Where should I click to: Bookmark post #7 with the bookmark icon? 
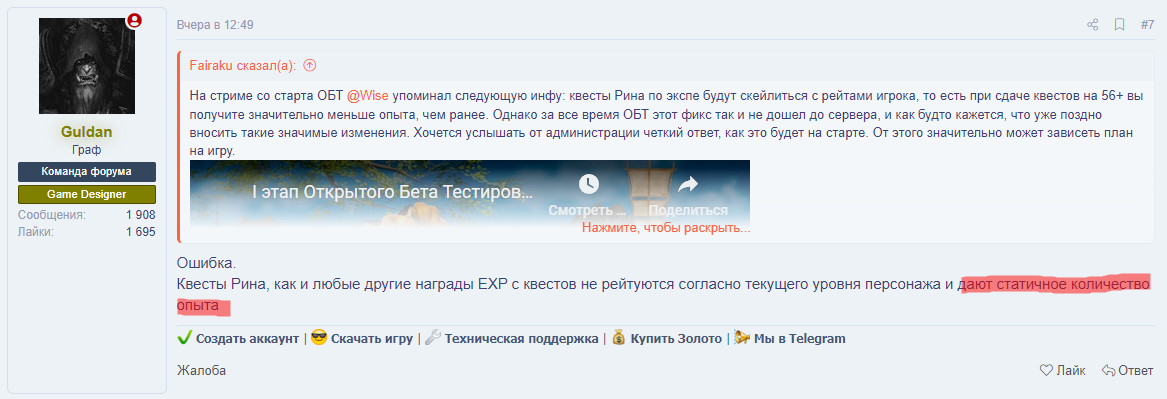click(1119, 25)
